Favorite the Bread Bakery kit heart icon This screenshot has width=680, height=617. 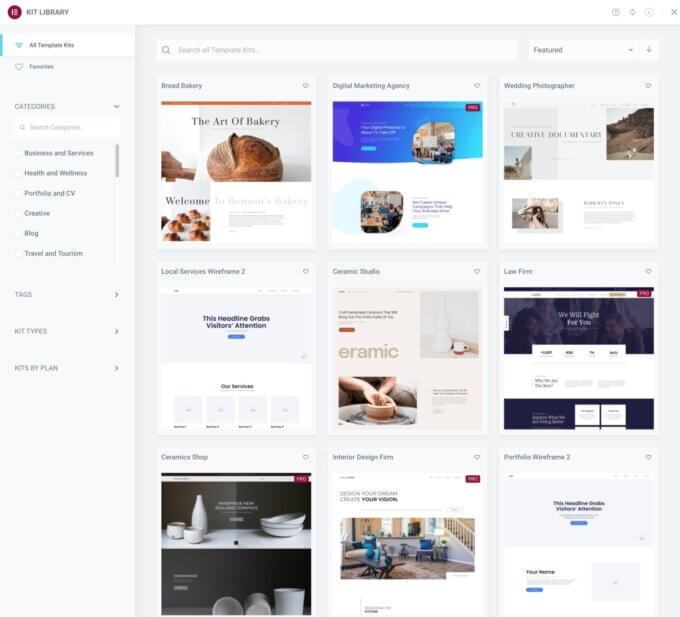tap(306, 86)
